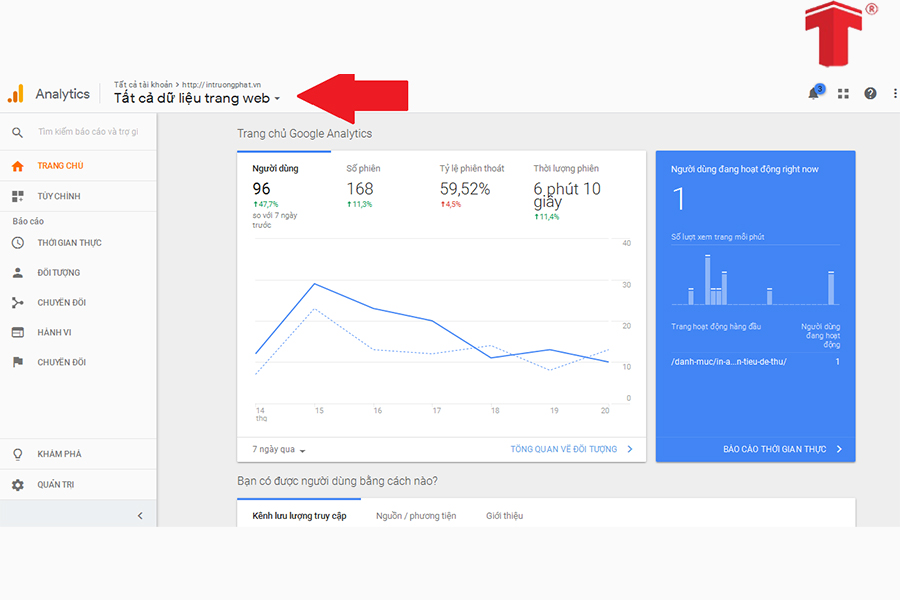Image resolution: width=900 pixels, height=600 pixels.
Task: Click the search magnifier icon
Action: (x=18, y=132)
